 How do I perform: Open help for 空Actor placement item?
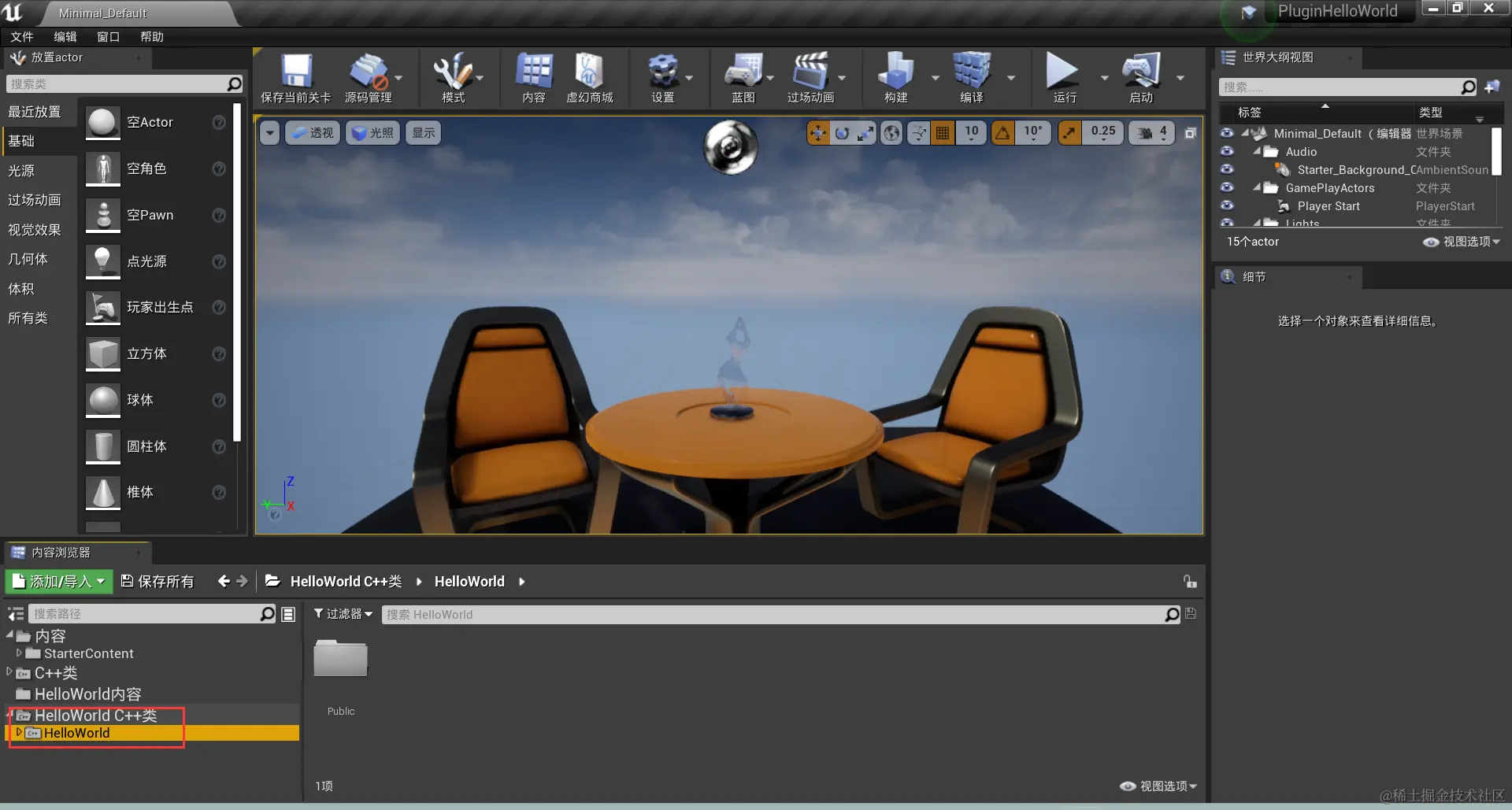click(x=219, y=122)
